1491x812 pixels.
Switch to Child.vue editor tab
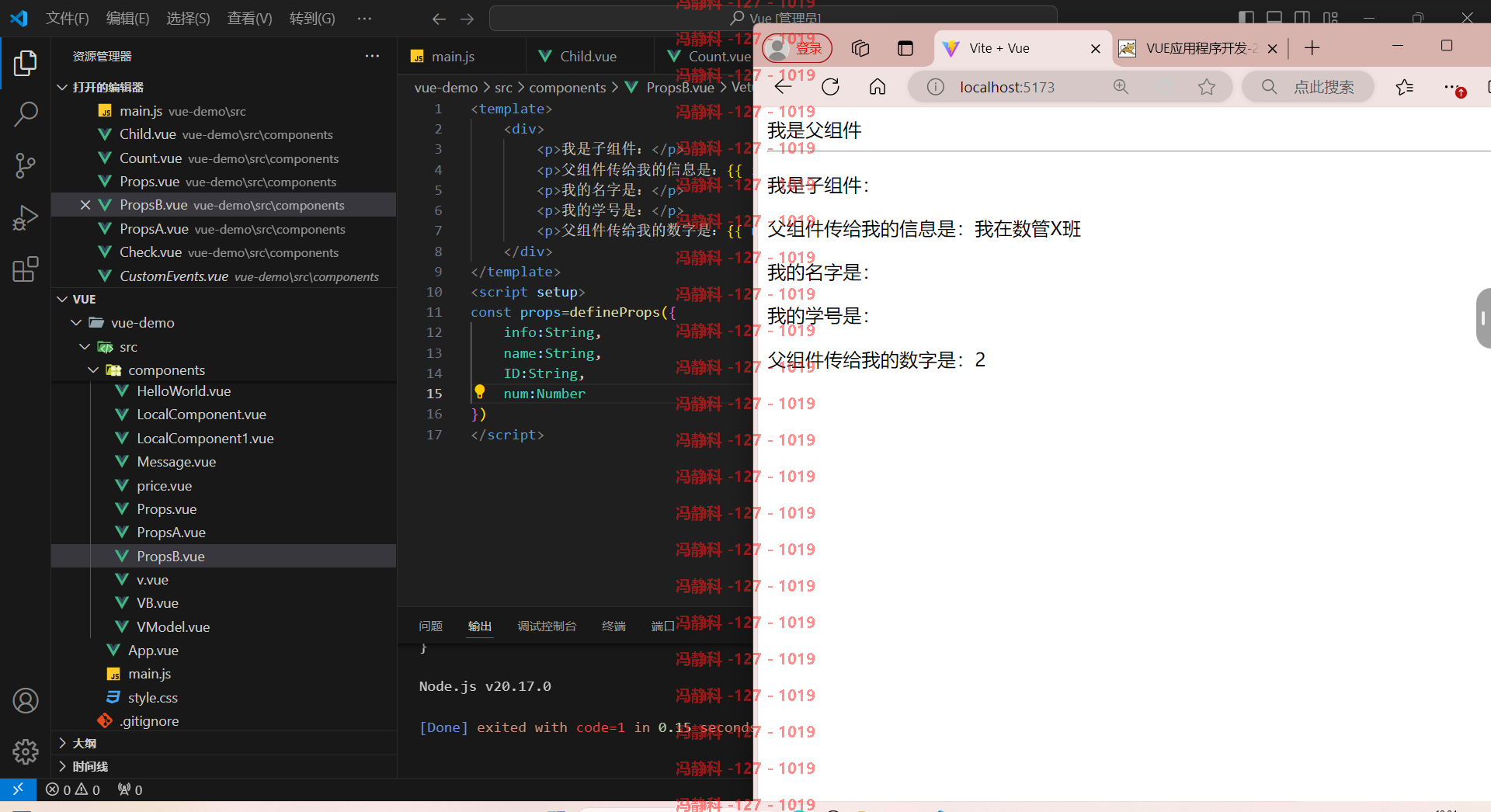589,56
